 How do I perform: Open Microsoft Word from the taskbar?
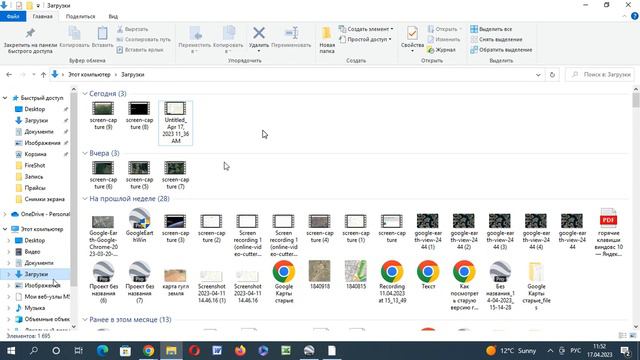(x=217, y=351)
